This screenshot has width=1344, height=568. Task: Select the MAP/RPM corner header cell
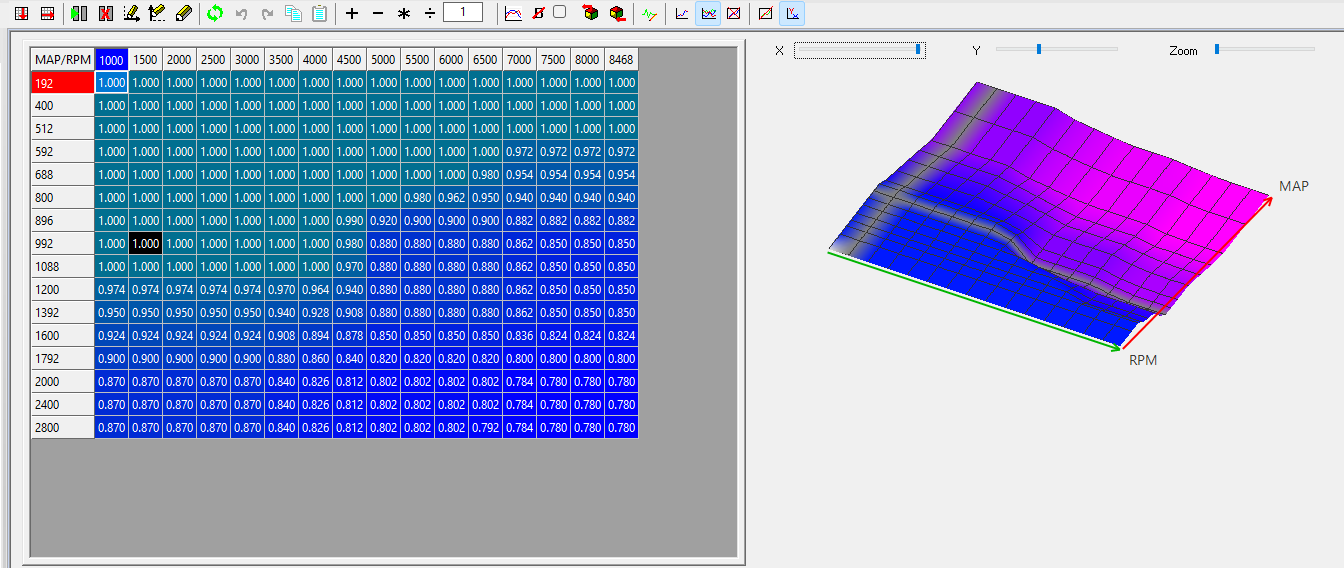click(63, 59)
